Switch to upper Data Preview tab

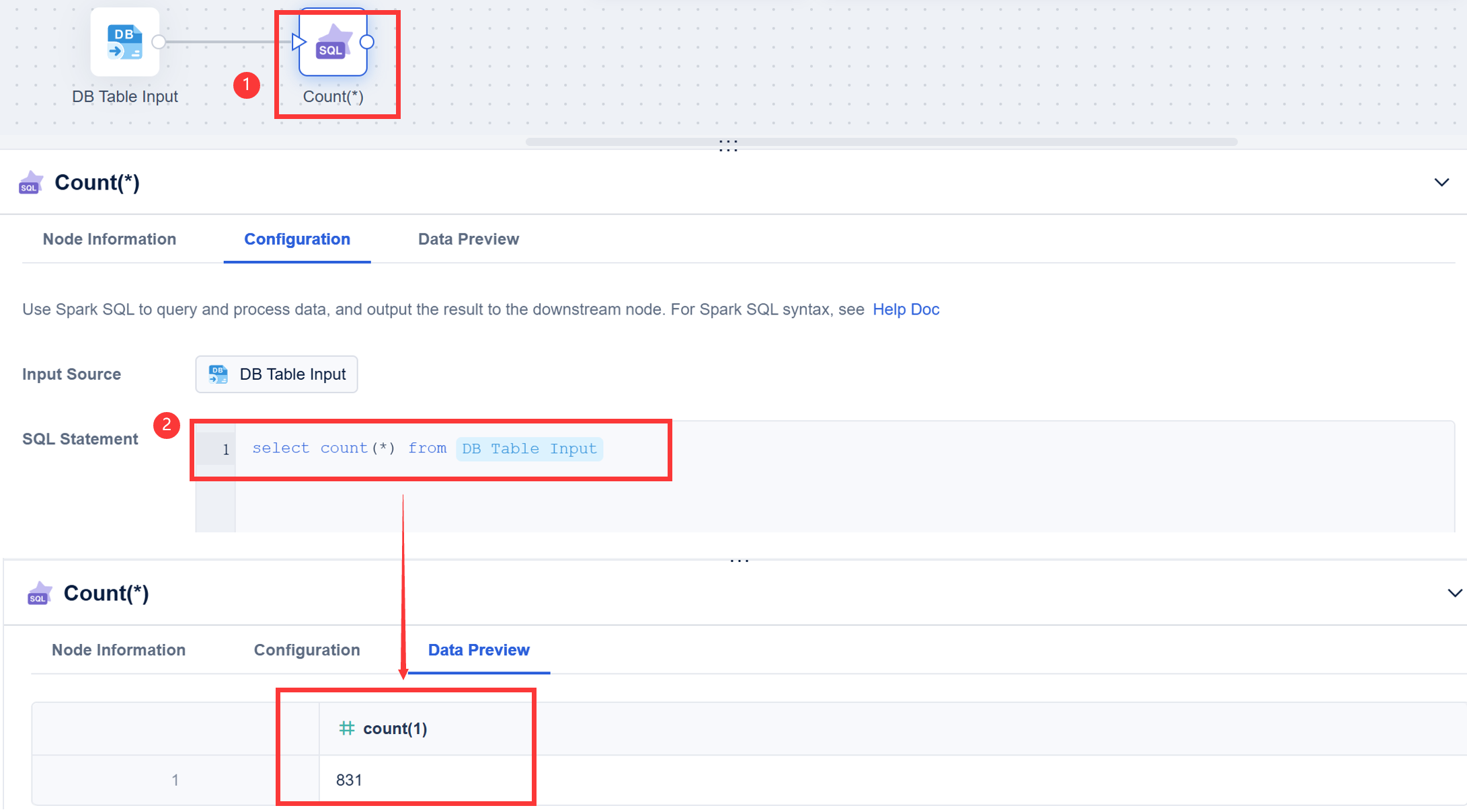pos(469,239)
